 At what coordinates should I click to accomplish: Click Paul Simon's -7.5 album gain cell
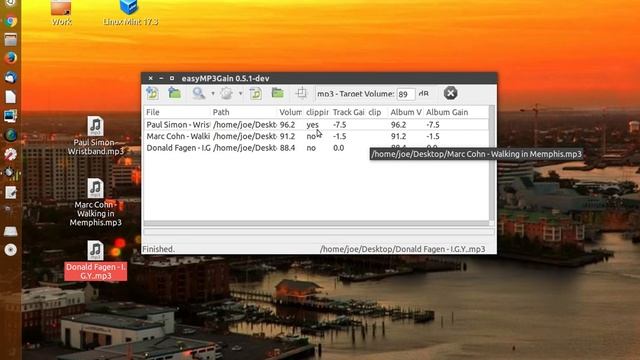[433, 125]
